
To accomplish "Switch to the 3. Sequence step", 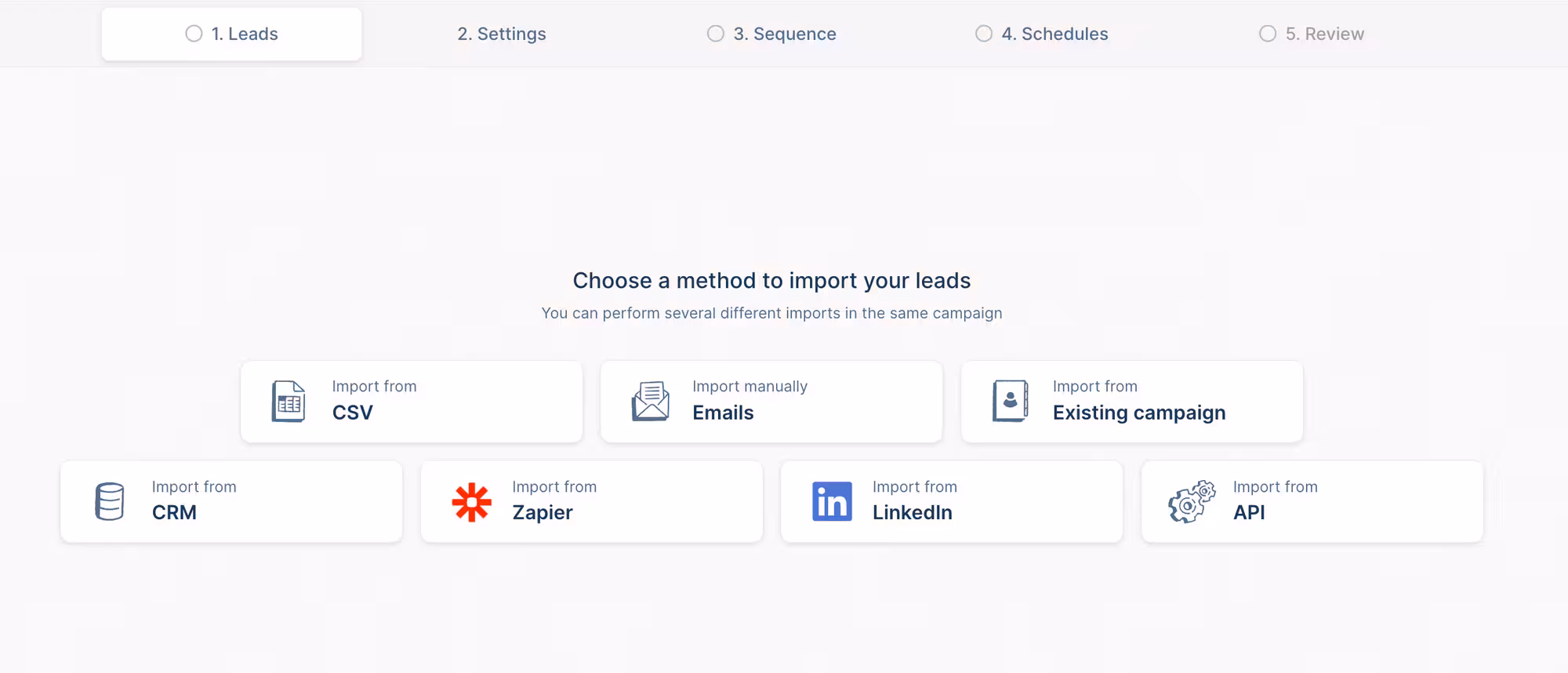I will (784, 34).
